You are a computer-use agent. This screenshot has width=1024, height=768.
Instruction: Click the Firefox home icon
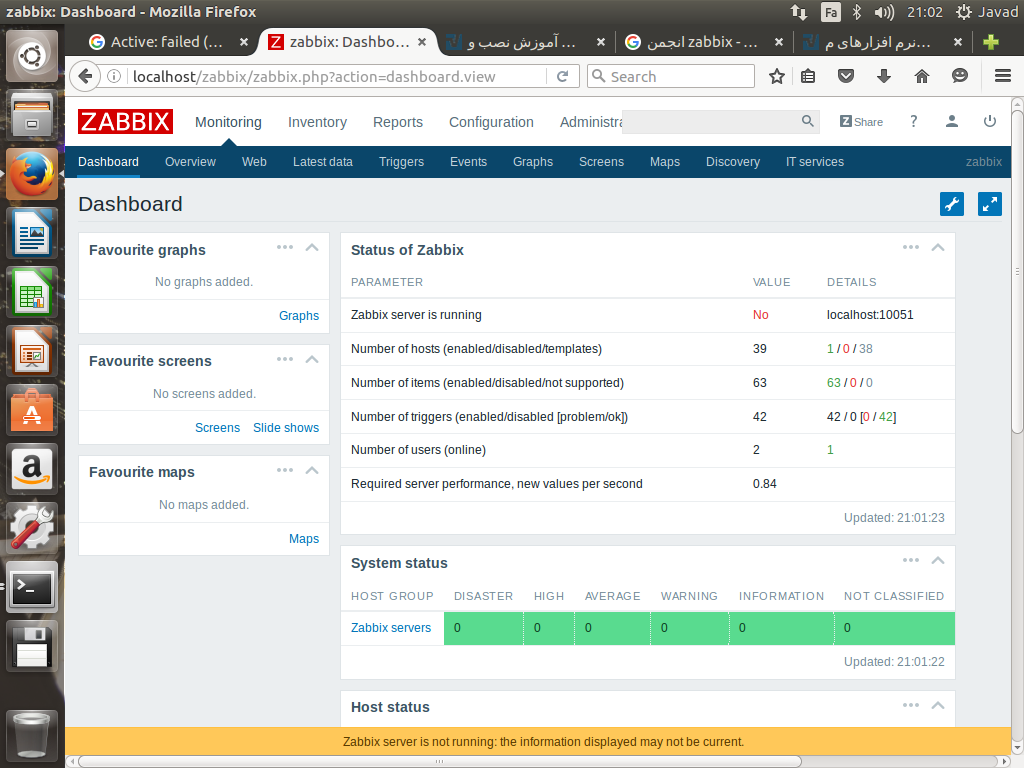tap(922, 76)
